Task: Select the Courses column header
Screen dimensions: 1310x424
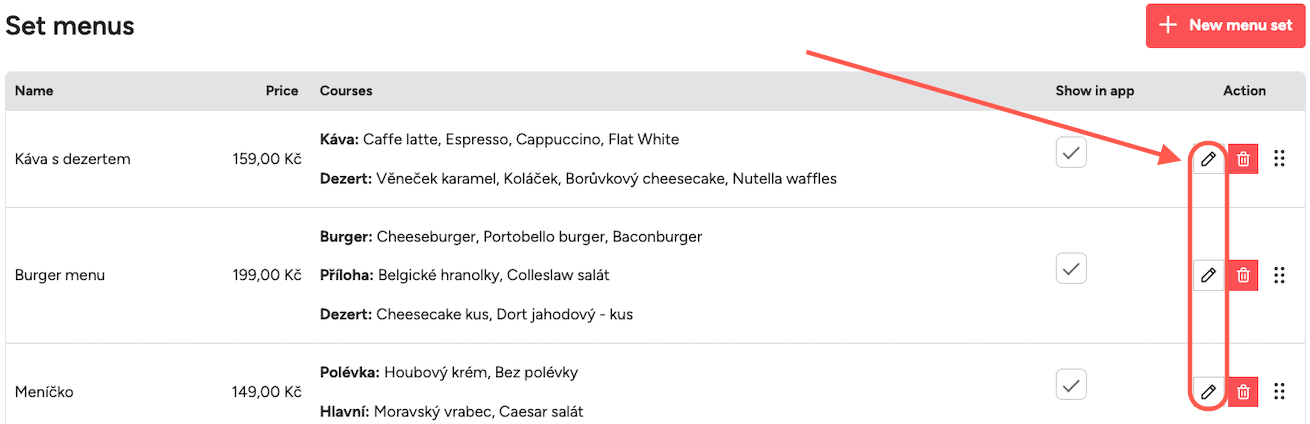Action: (x=346, y=91)
